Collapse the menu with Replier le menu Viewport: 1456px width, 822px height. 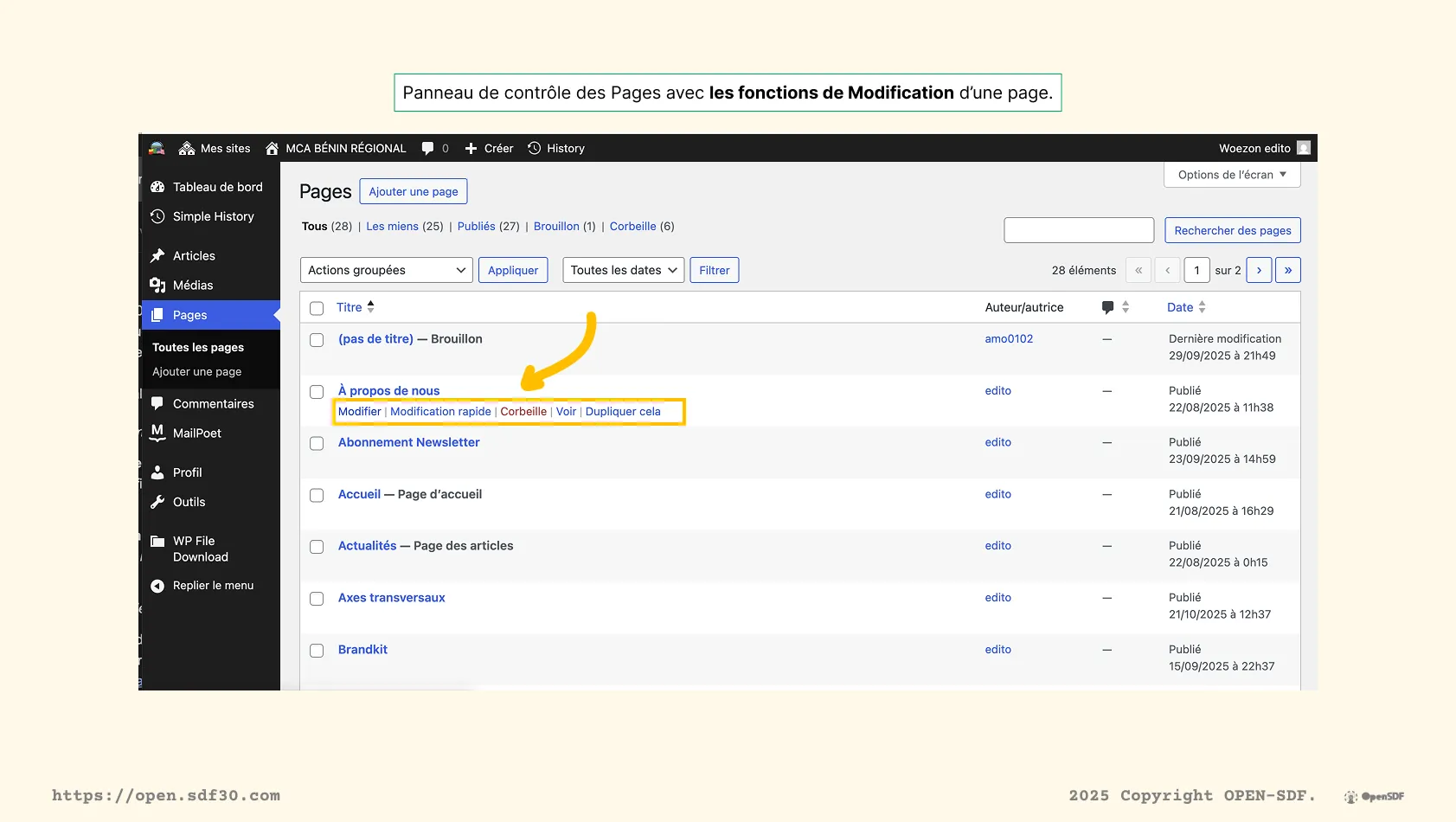coord(213,586)
